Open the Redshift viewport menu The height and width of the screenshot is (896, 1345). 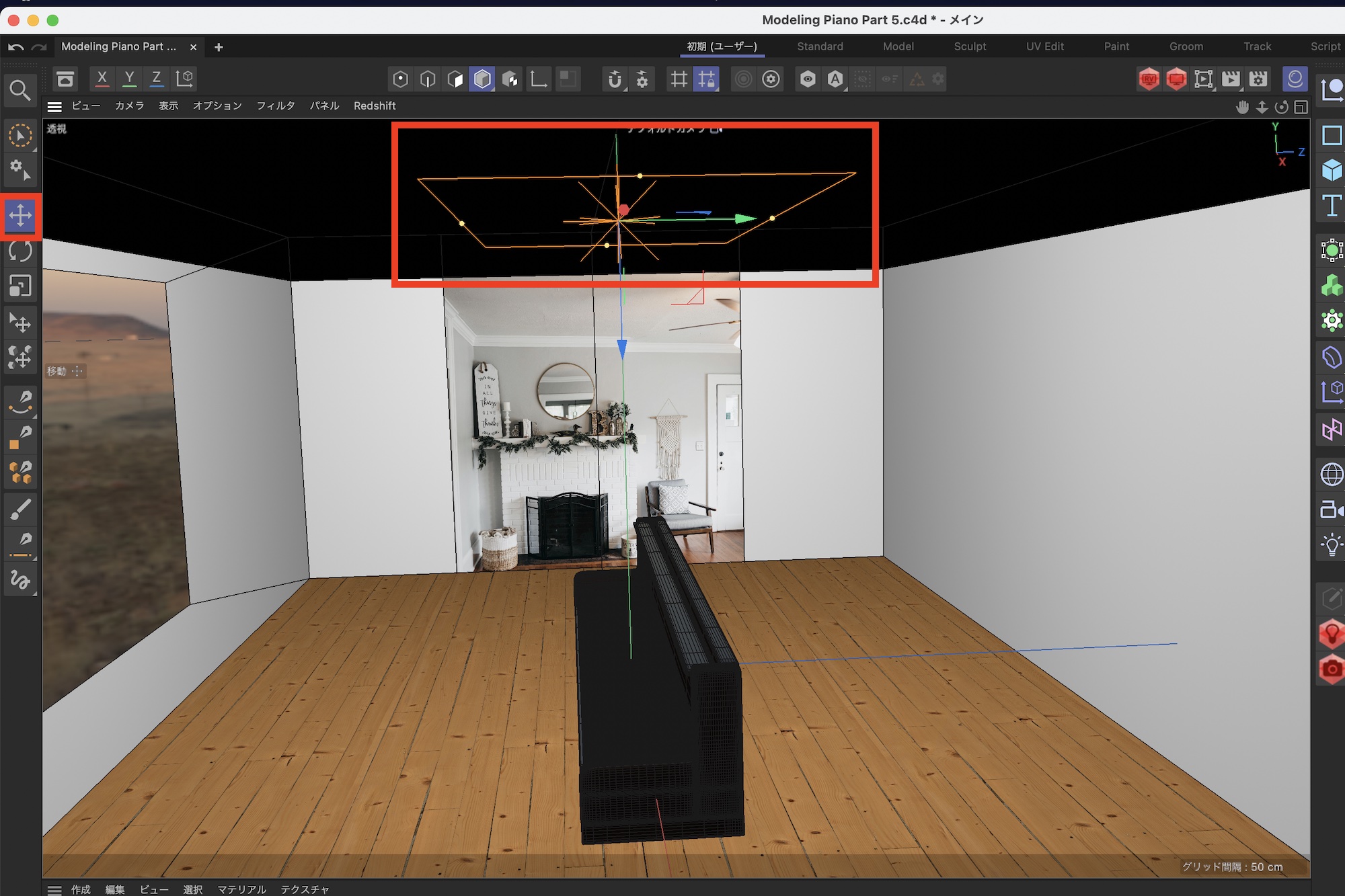(x=375, y=106)
